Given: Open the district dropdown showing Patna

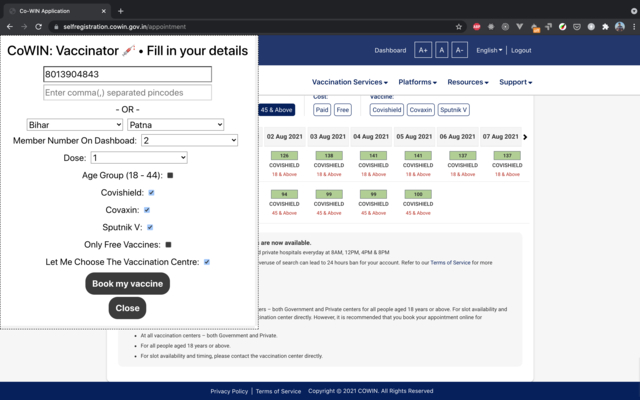Looking at the screenshot, I should (176, 124).
